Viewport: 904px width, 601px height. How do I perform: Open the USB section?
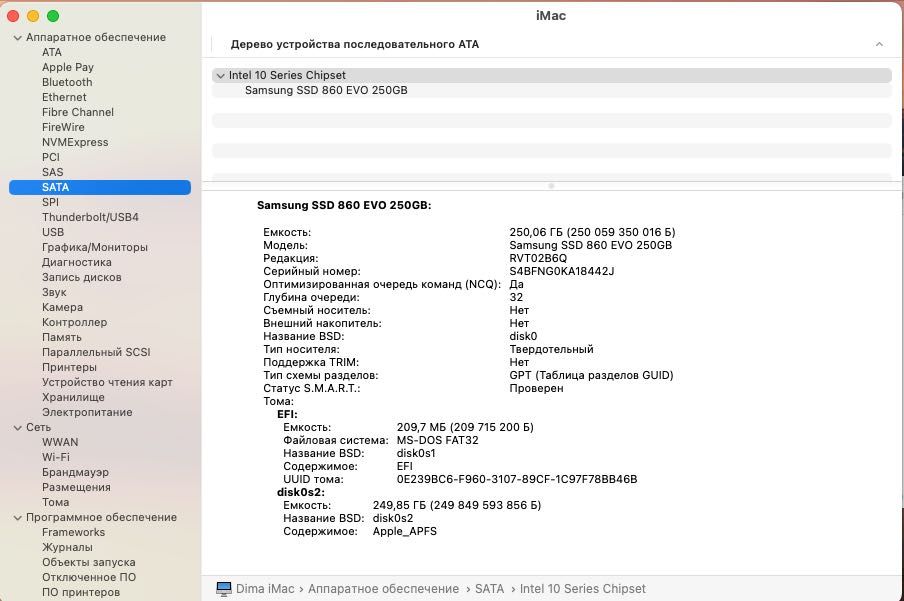[x=53, y=232]
